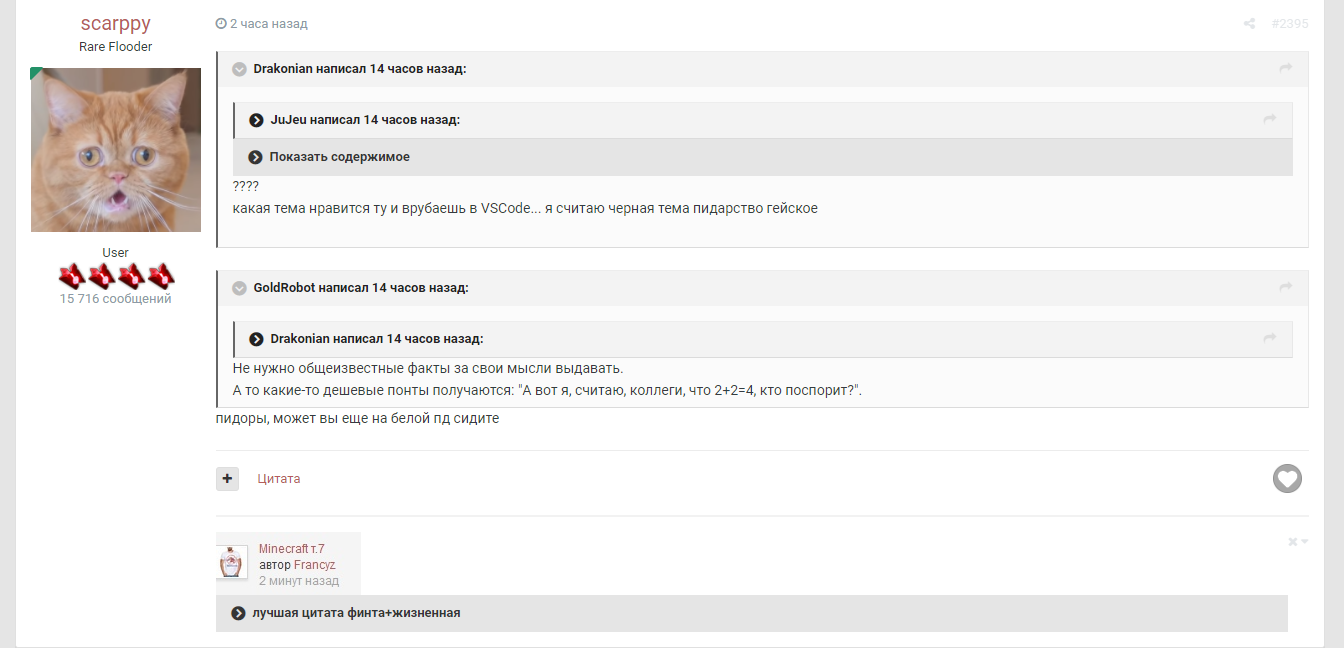This screenshot has width=1344, height=648.
Task: Click scarppy's cat avatar image
Action: click(116, 150)
